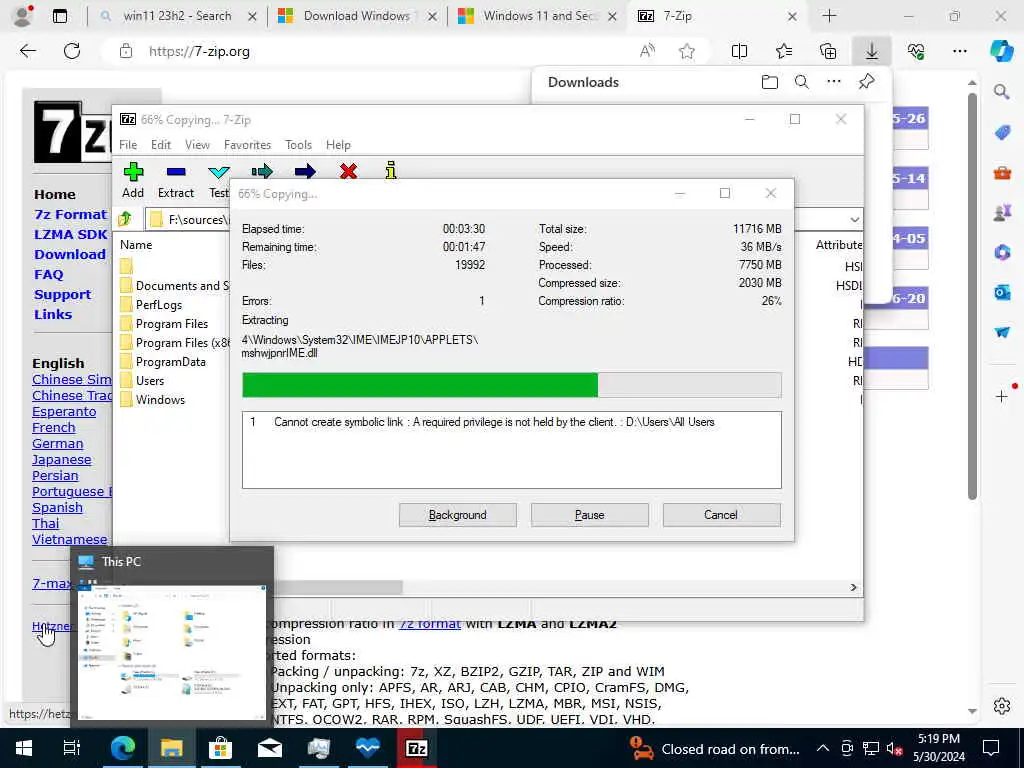
Task: Switch to Windows 11 and Sec tab
Action: (x=537, y=16)
